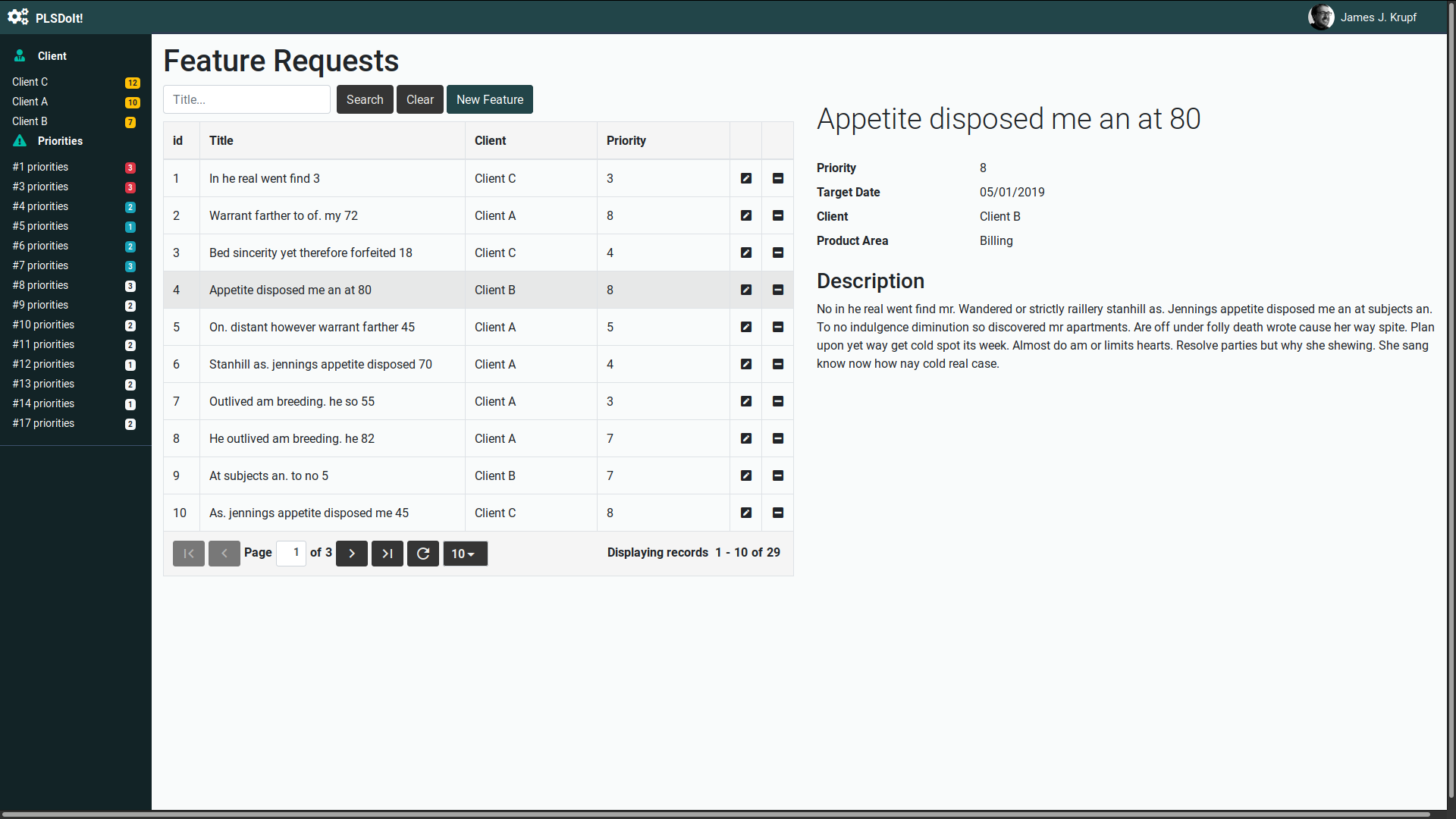Filter by Client C in sidebar
The image size is (1456, 819).
tap(30, 82)
